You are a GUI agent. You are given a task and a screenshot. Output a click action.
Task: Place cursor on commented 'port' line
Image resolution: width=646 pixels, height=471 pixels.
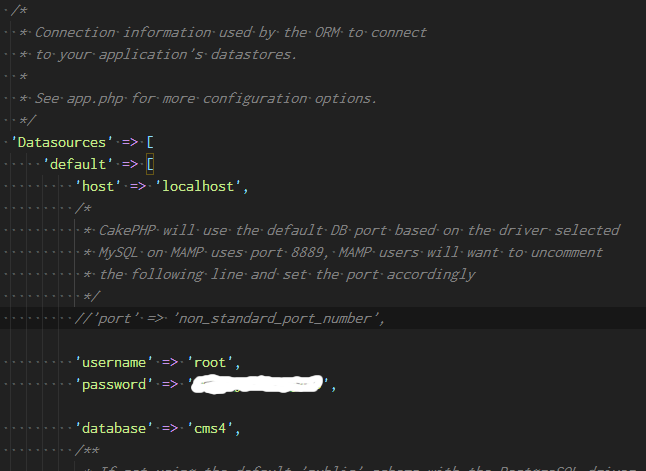[230, 318]
